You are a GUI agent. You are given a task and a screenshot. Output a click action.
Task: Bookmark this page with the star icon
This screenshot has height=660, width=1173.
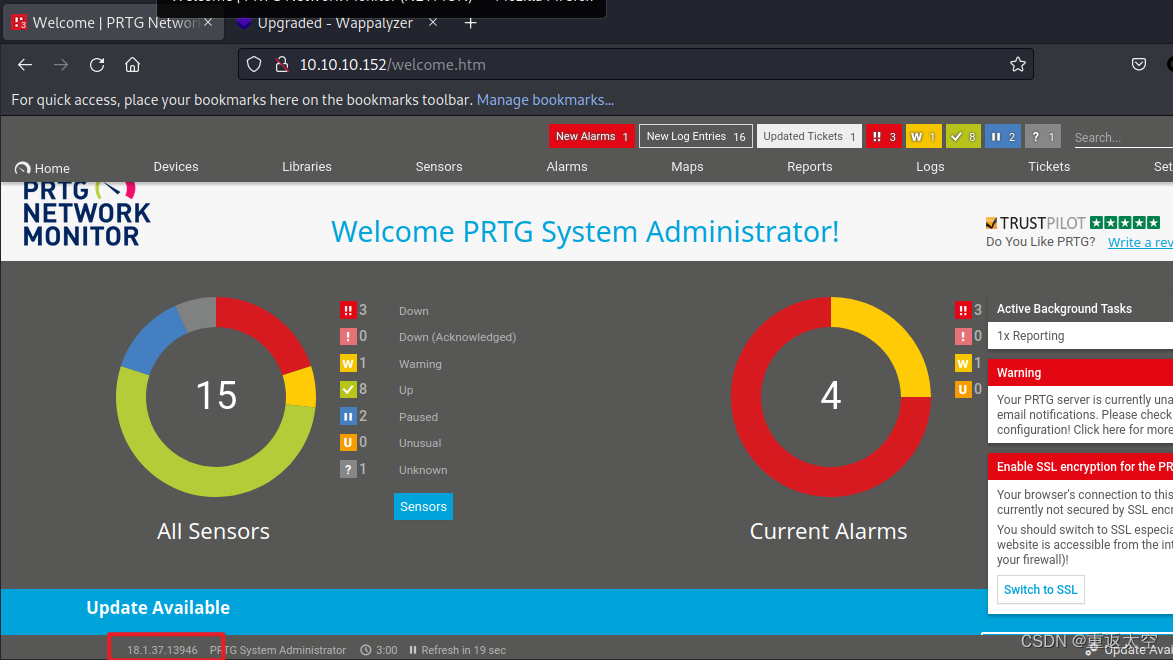pyautogui.click(x=1017, y=65)
